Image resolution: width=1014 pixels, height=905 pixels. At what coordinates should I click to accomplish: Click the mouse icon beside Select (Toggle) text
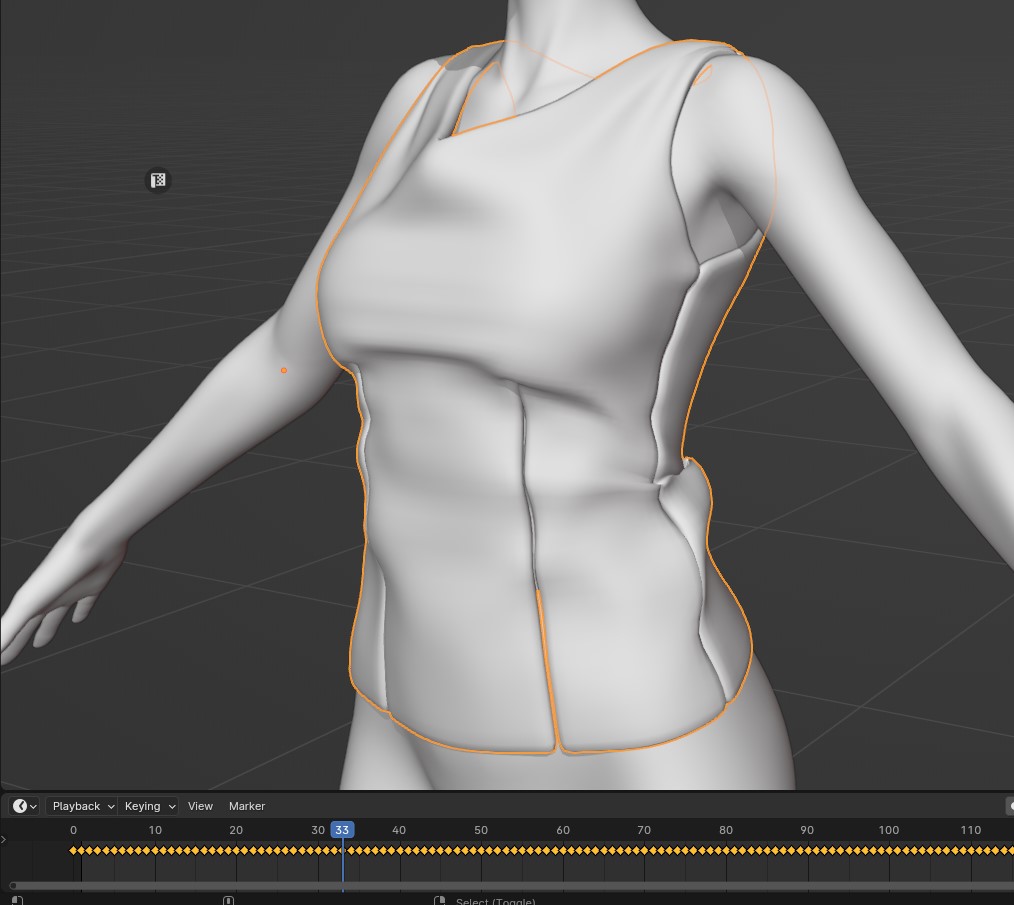(441, 900)
